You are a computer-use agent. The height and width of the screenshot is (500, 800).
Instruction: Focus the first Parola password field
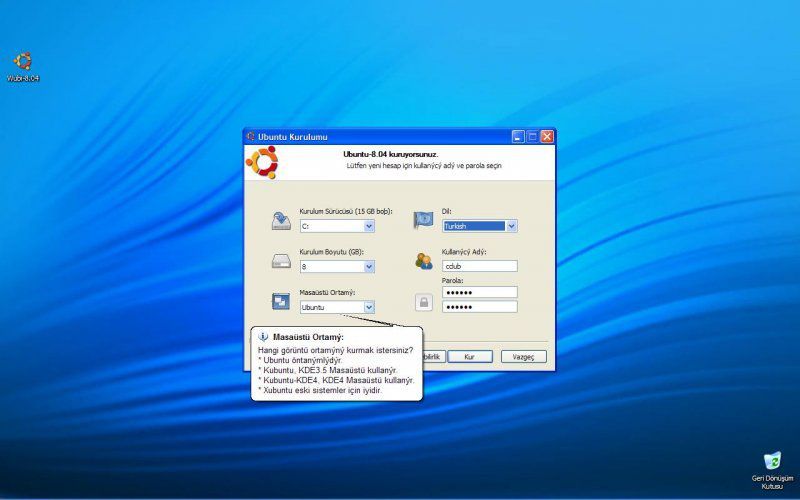pyautogui.click(x=479, y=292)
